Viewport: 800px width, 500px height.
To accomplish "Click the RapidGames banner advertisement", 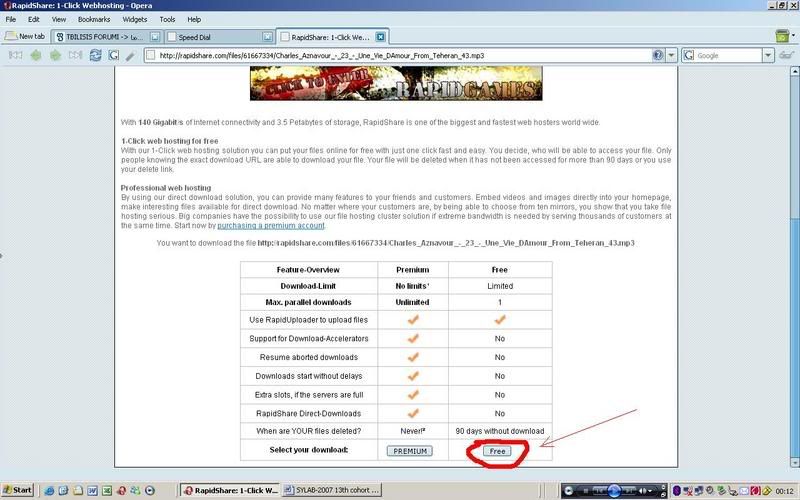I will 396,83.
